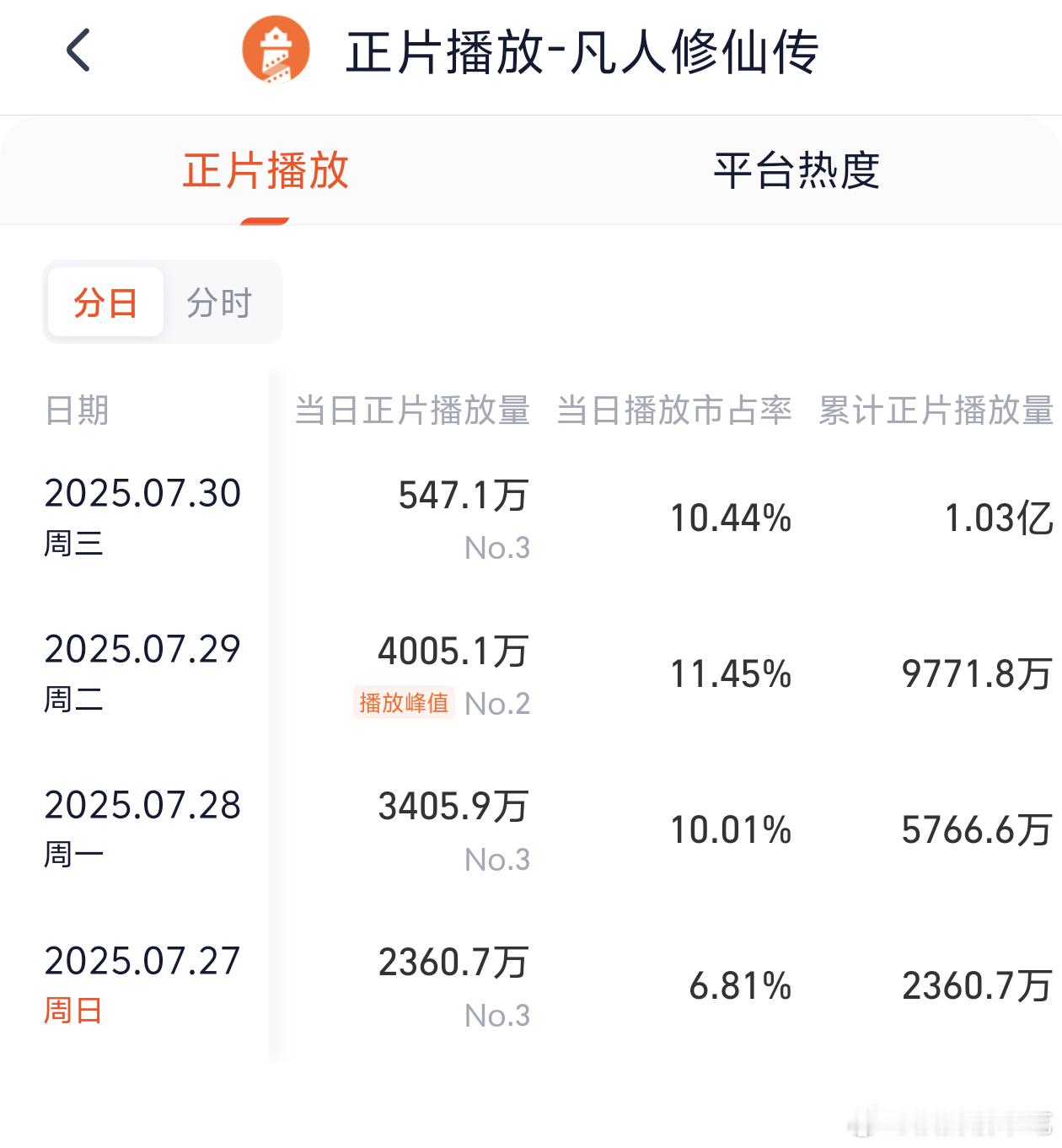Open the 2025.07.28 date row
Image resolution: width=1062 pixels, height=1148 pixels.
(x=142, y=806)
